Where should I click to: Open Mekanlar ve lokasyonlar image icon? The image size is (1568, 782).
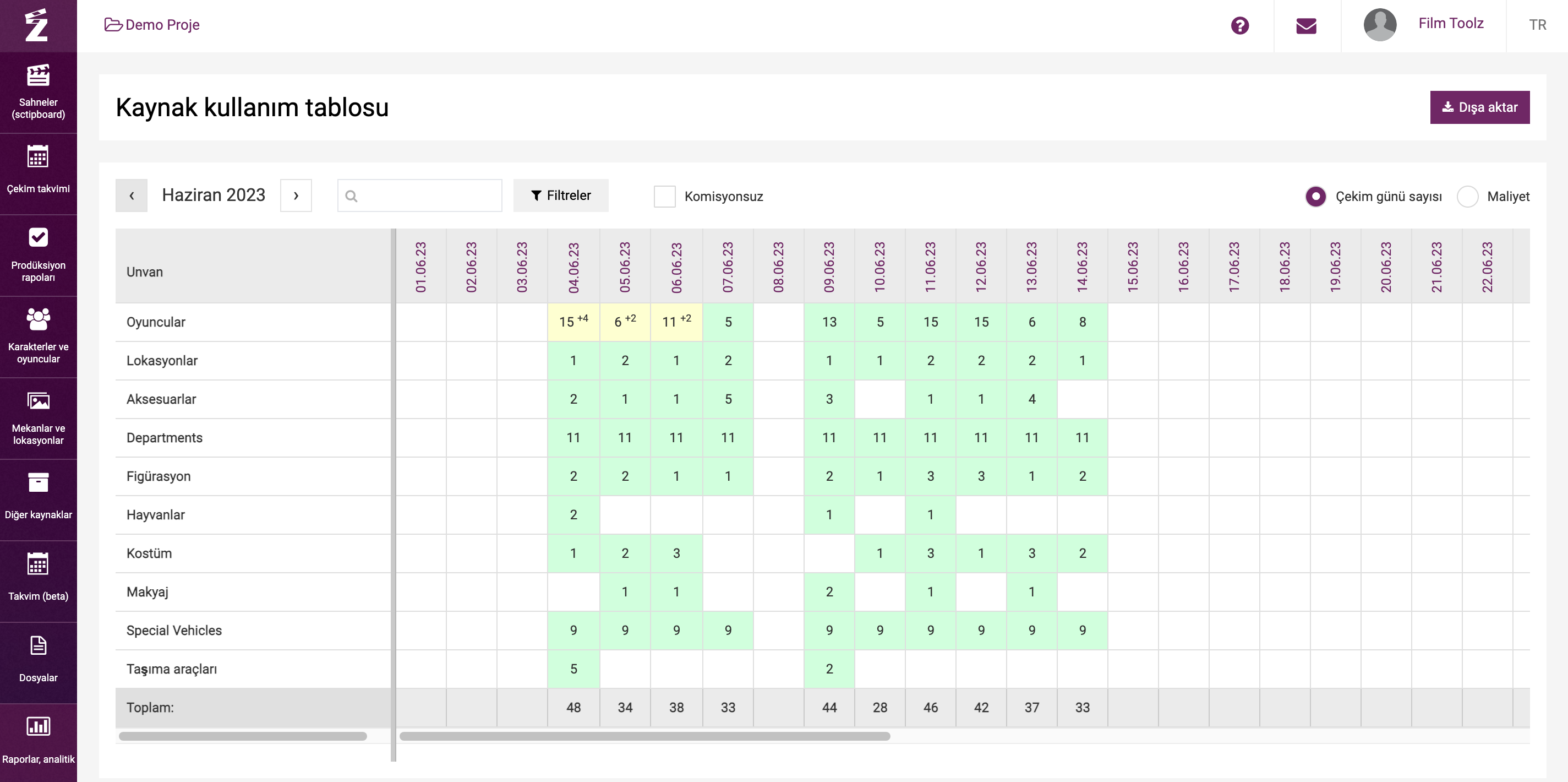click(x=38, y=401)
